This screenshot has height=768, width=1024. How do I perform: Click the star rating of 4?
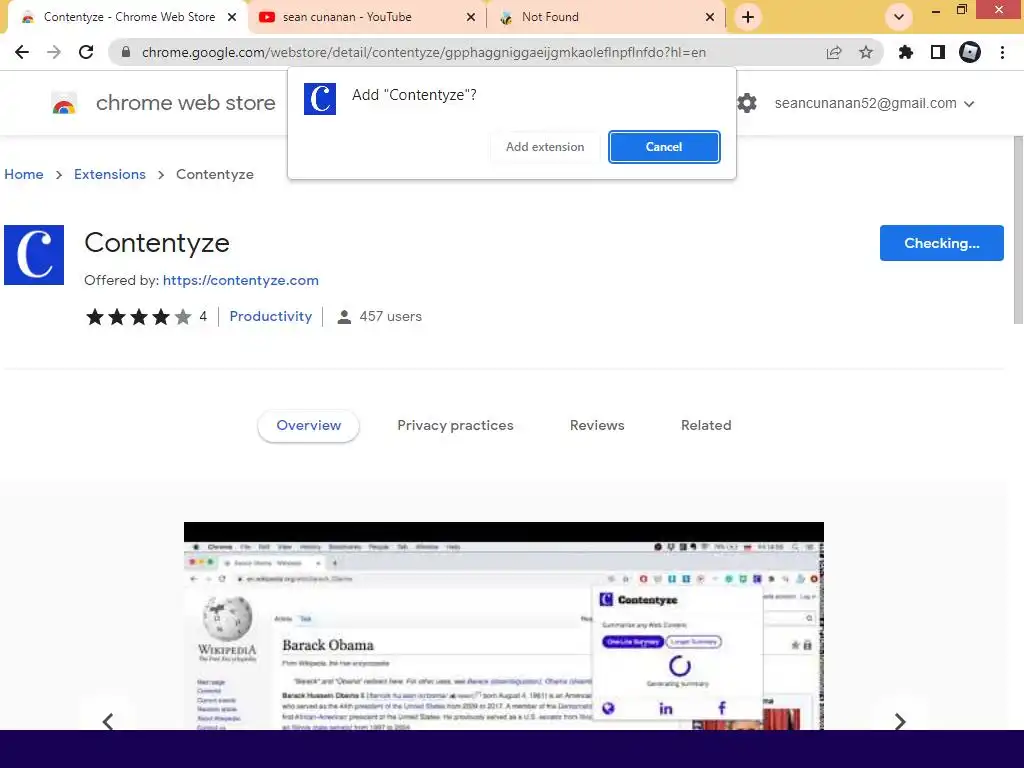pos(138,317)
